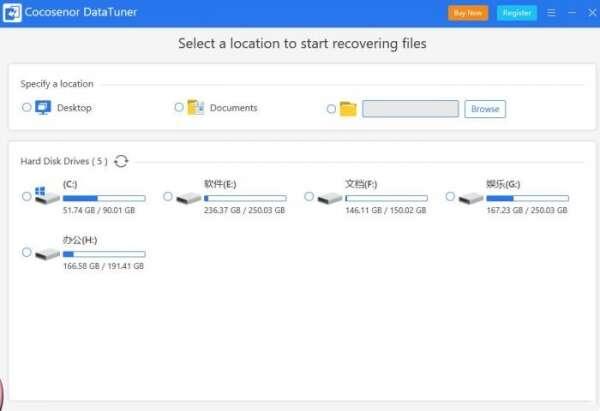The height and width of the screenshot is (411, 600).
Task: Click the yellow folder location icon
Action: tap(348, 109)
